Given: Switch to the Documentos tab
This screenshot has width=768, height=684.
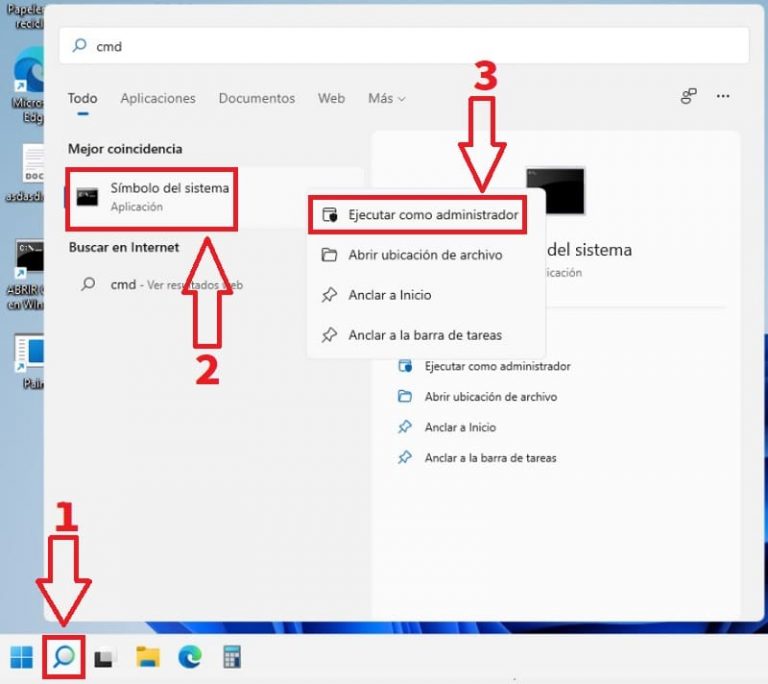Looking at the screenshot, I should pyautogui.click(x=257, y=98).
